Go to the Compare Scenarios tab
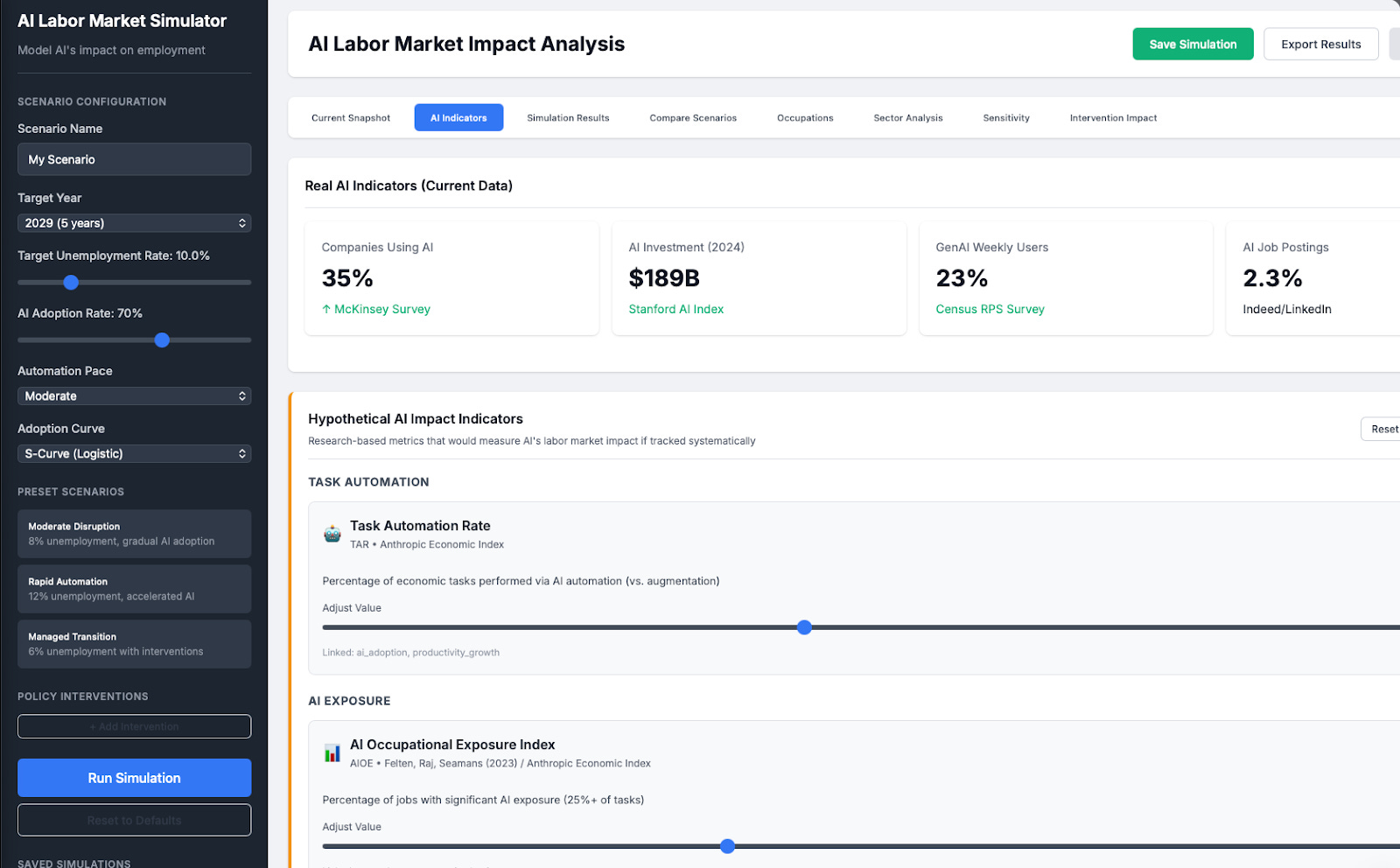This screenshot has width=1400, height=868. click(693, 118)
